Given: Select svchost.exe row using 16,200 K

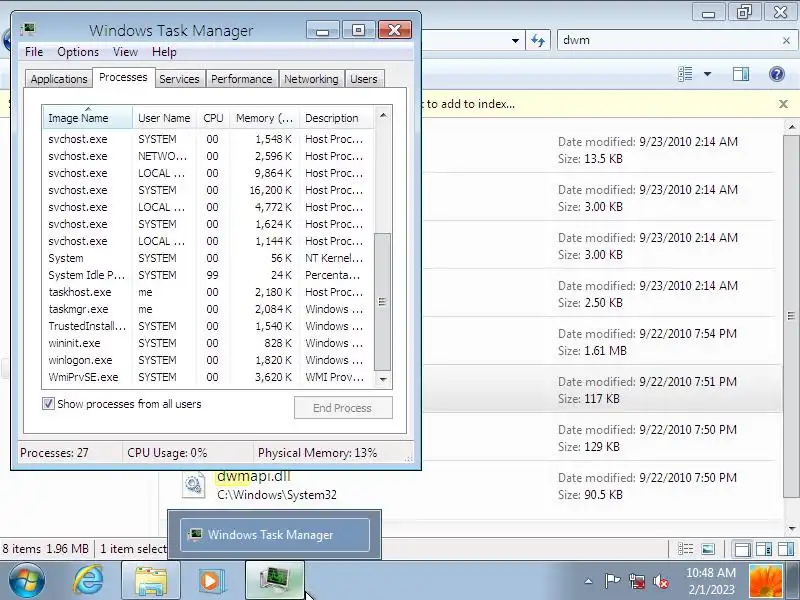Looking at the screenshot, I should [208, 190].
